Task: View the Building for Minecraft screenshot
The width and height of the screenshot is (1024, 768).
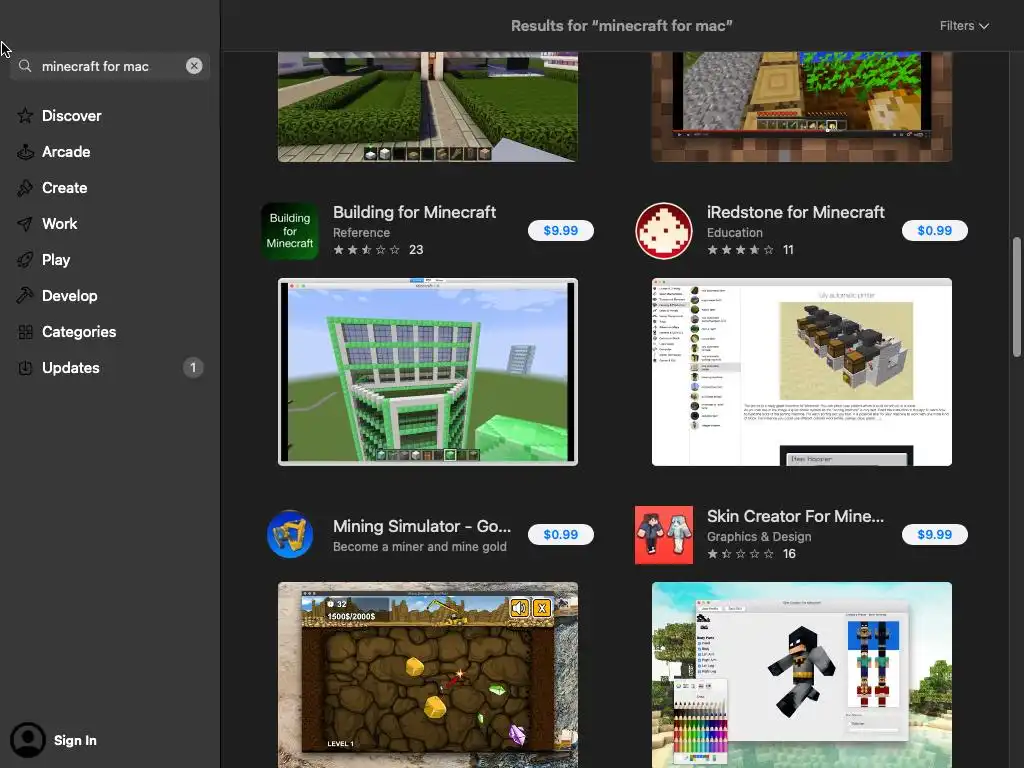Action: click(x=428, y=372)
